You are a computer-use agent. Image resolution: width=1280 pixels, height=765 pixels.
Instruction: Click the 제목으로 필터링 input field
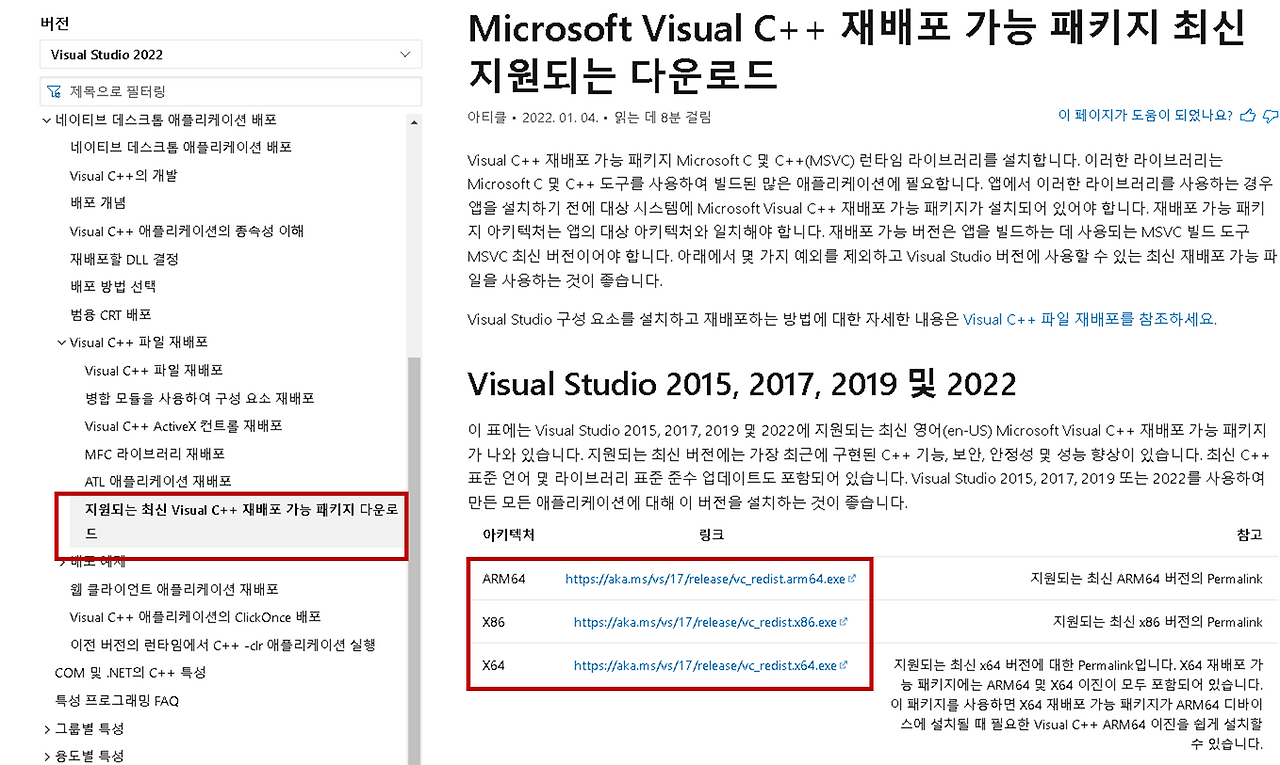click(x=230, y=90)
